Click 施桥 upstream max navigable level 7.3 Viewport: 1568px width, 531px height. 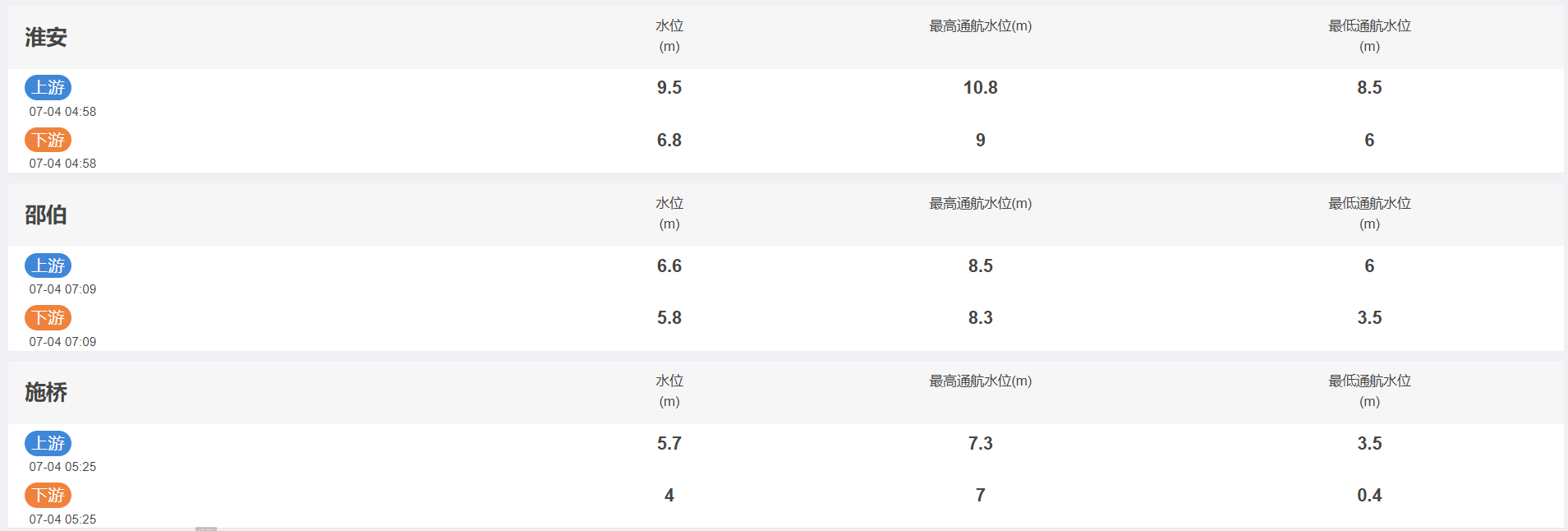point(980,443)
